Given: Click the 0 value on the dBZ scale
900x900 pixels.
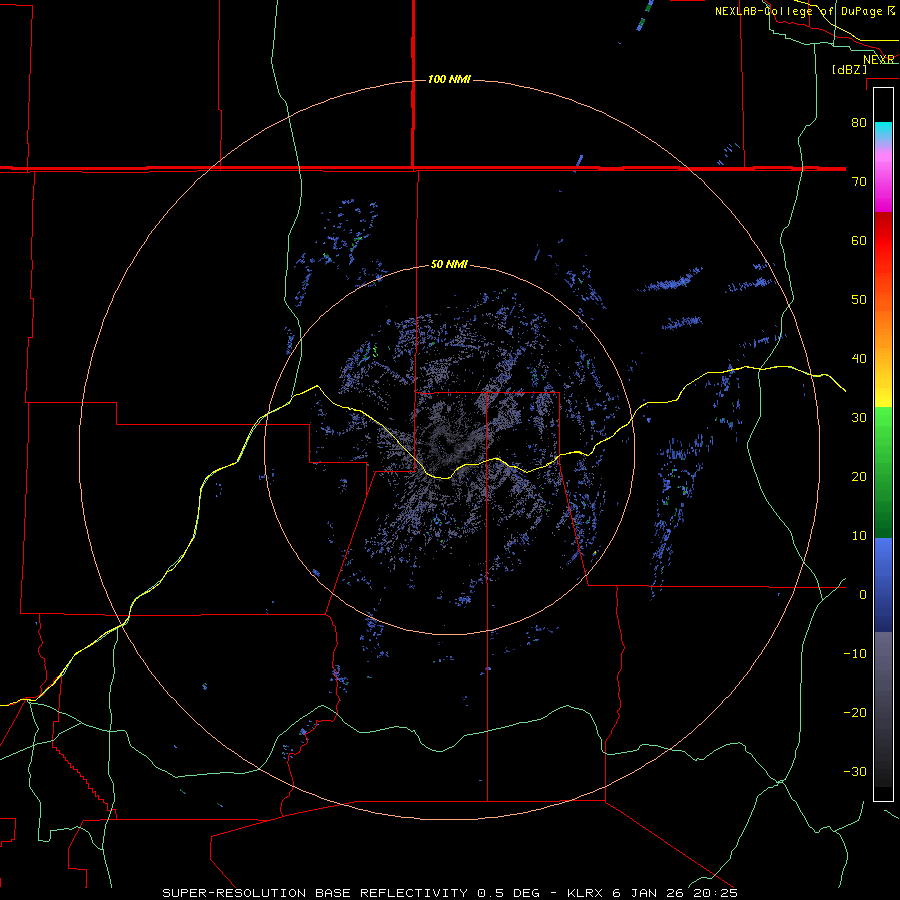Looking at the screenshot, I should point(863,595).
